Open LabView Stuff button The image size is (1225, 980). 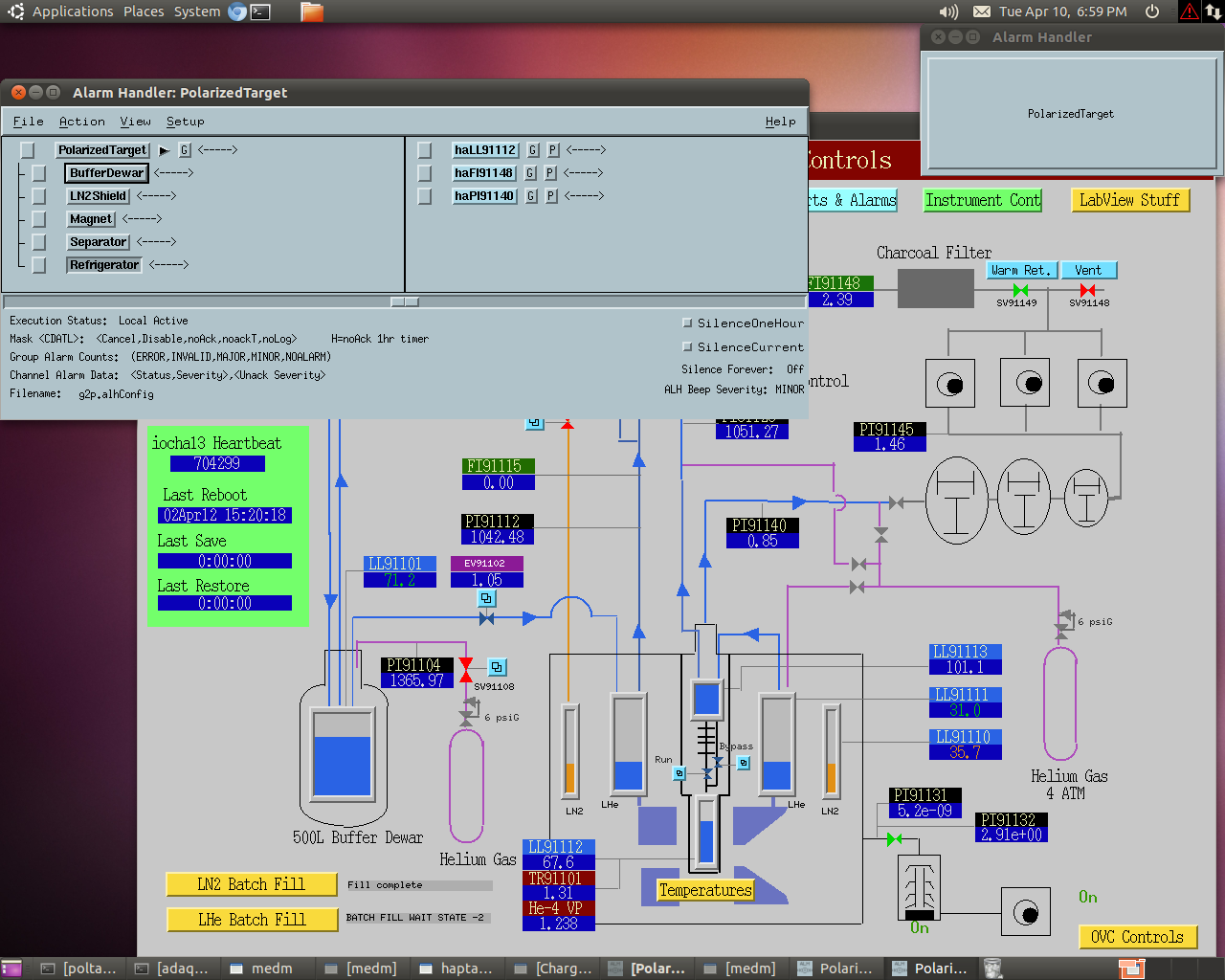click(1129, 200)
